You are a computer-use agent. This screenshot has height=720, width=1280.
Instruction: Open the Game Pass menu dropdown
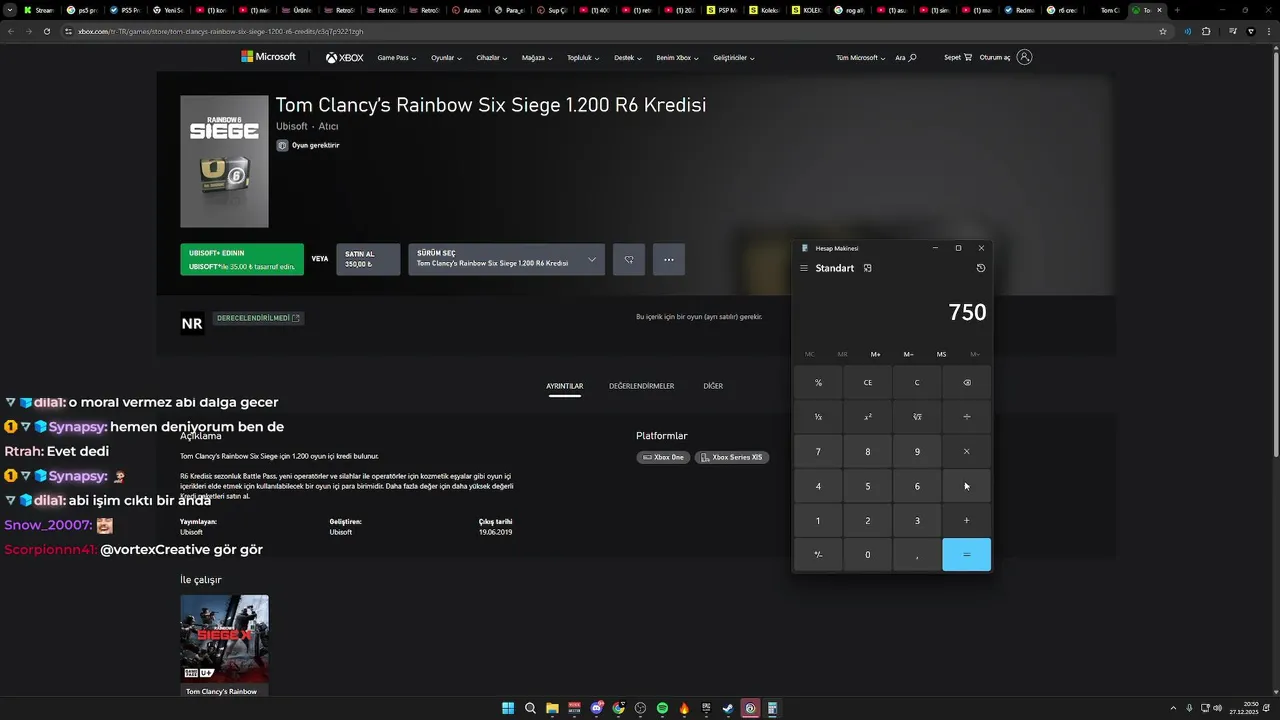point(395,58)
